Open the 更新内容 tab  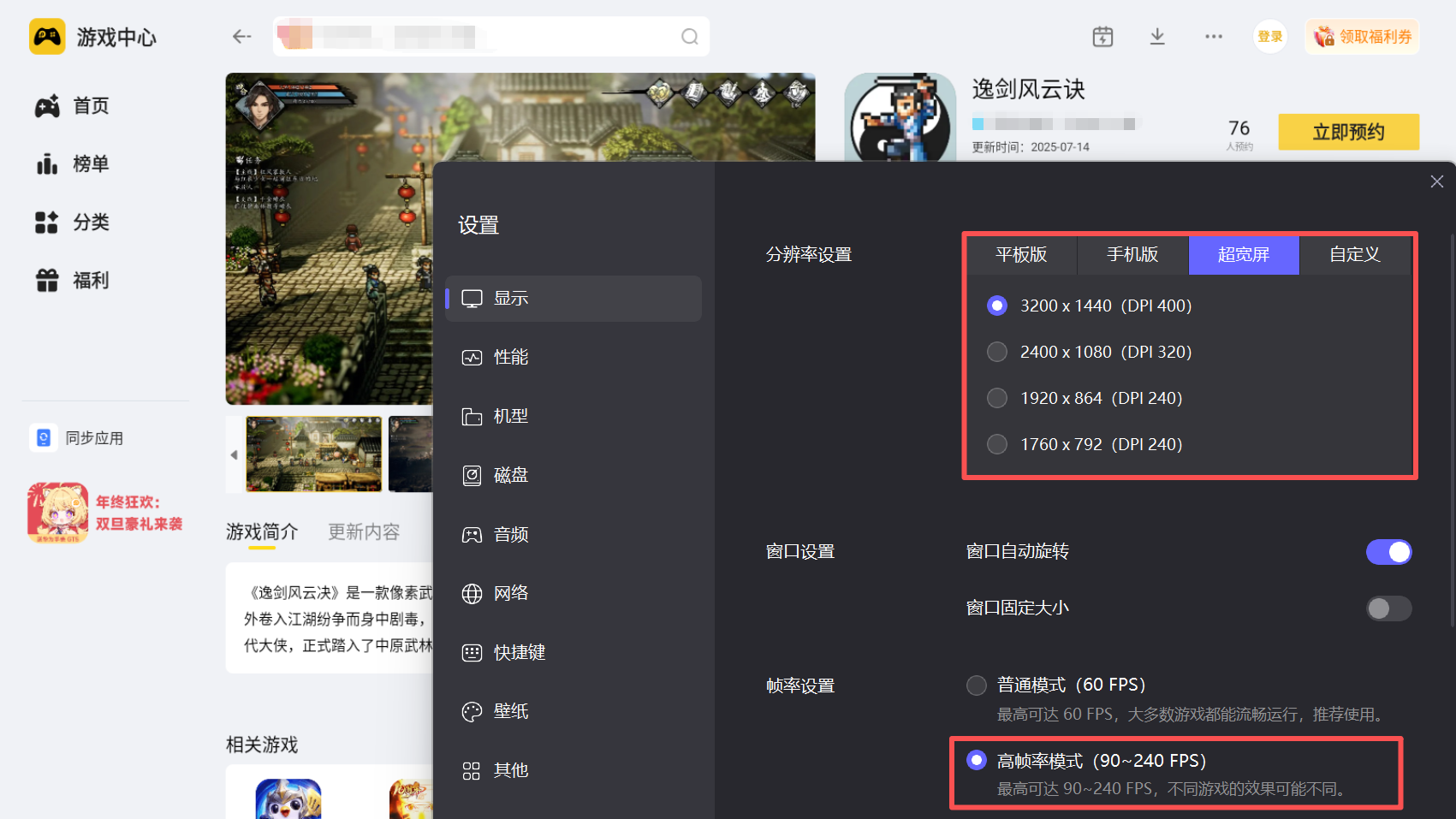click(x=364, y=532)
